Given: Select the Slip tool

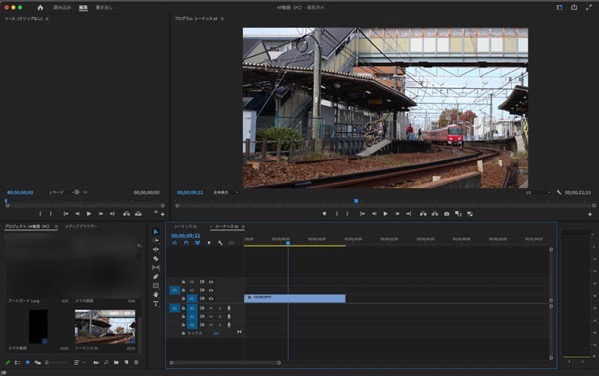Looking at the screenshot, I should pyautogui.click(x=155, y=267).
